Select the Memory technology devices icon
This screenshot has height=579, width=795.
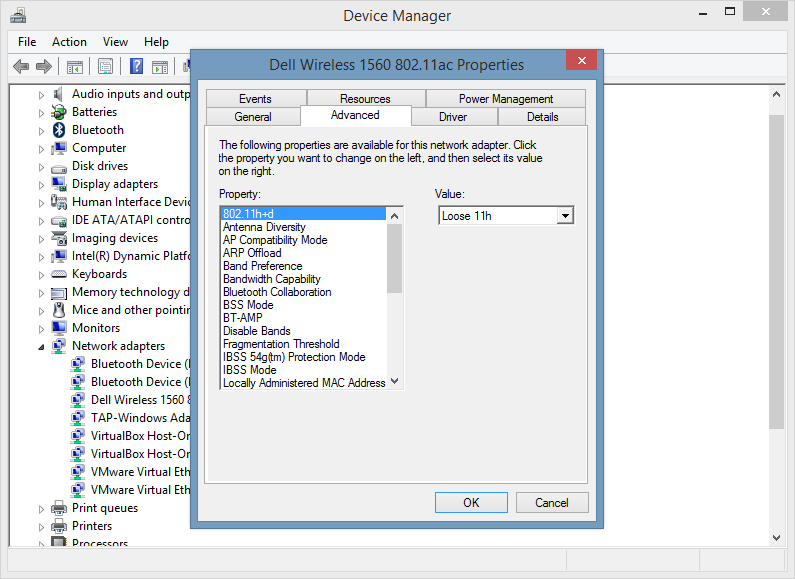pos(59,293)
